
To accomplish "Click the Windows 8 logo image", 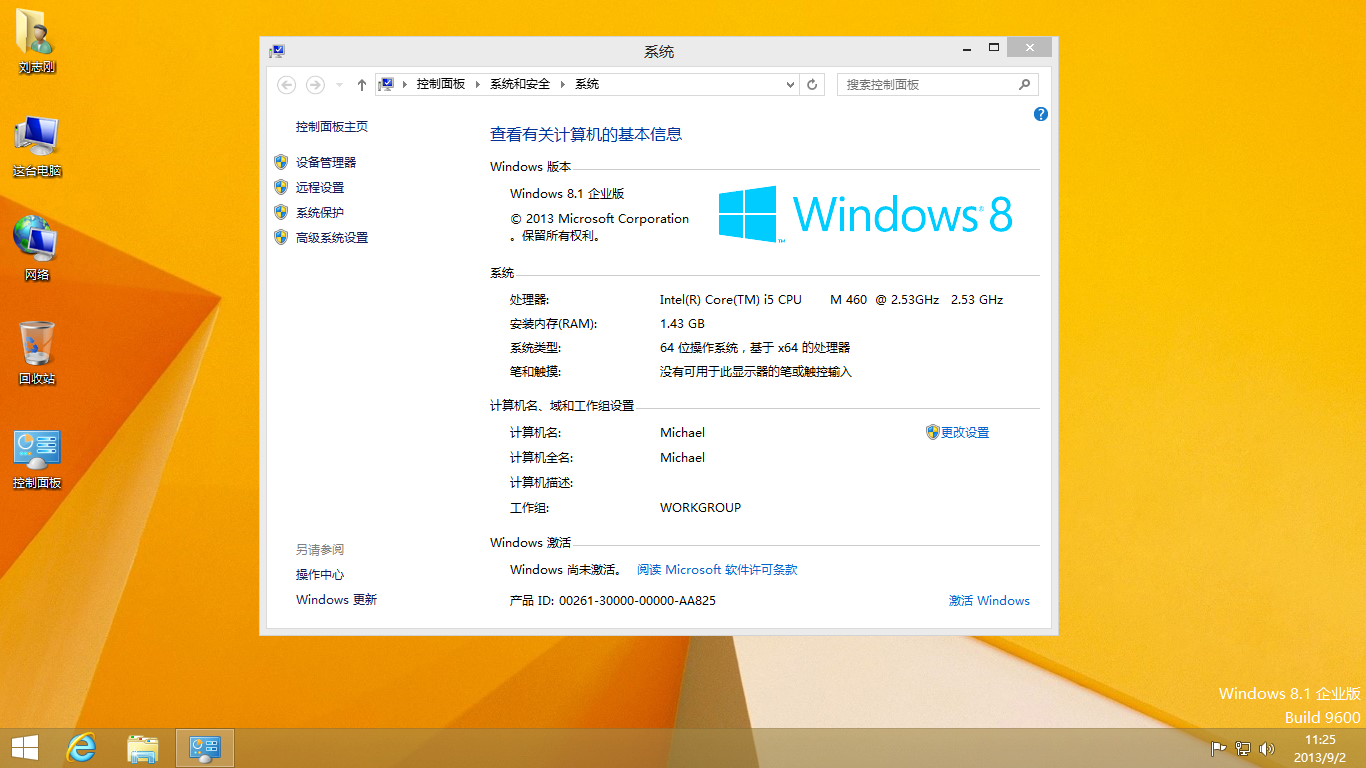I will point(865,214).
